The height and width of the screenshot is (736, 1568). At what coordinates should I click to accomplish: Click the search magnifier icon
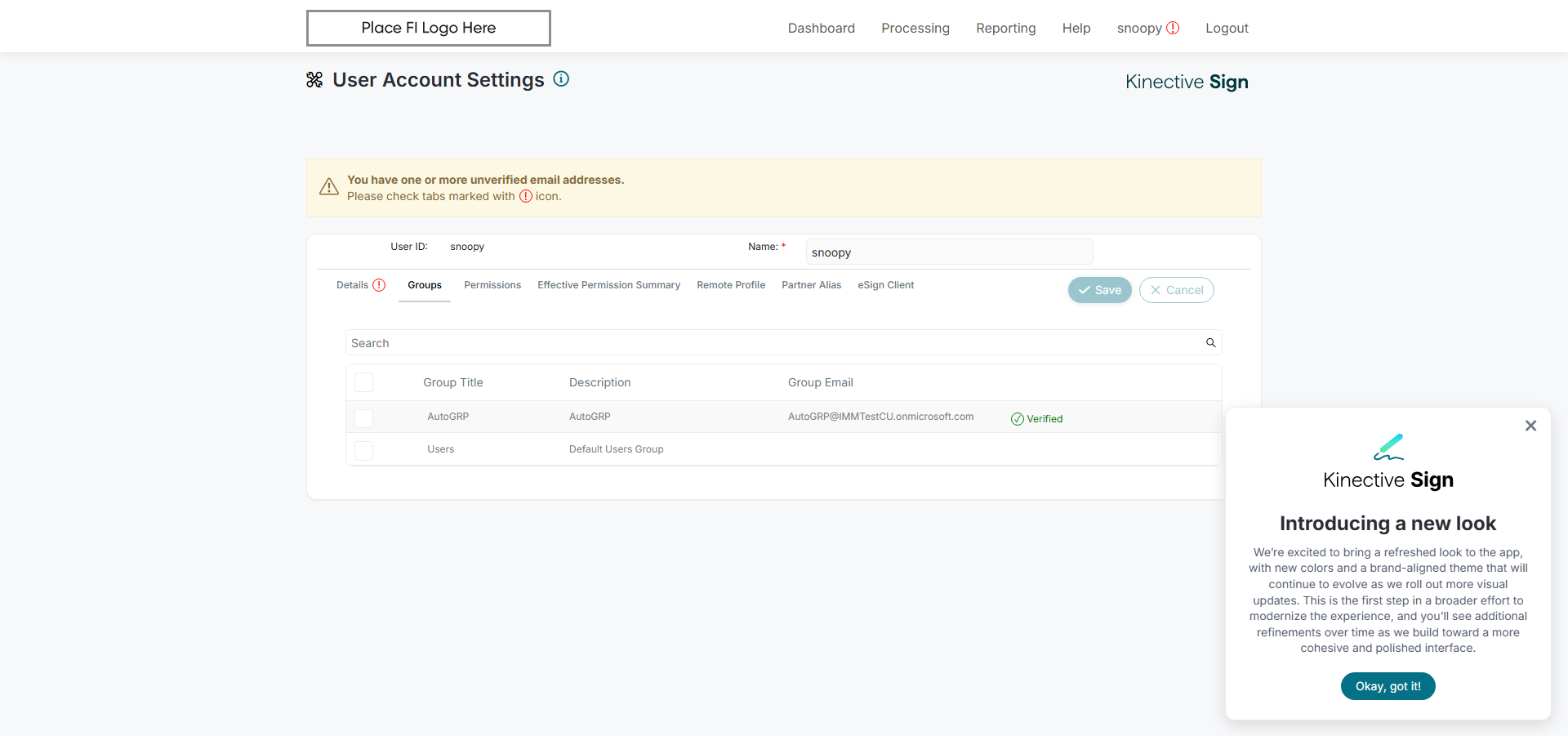point(1211,343)
